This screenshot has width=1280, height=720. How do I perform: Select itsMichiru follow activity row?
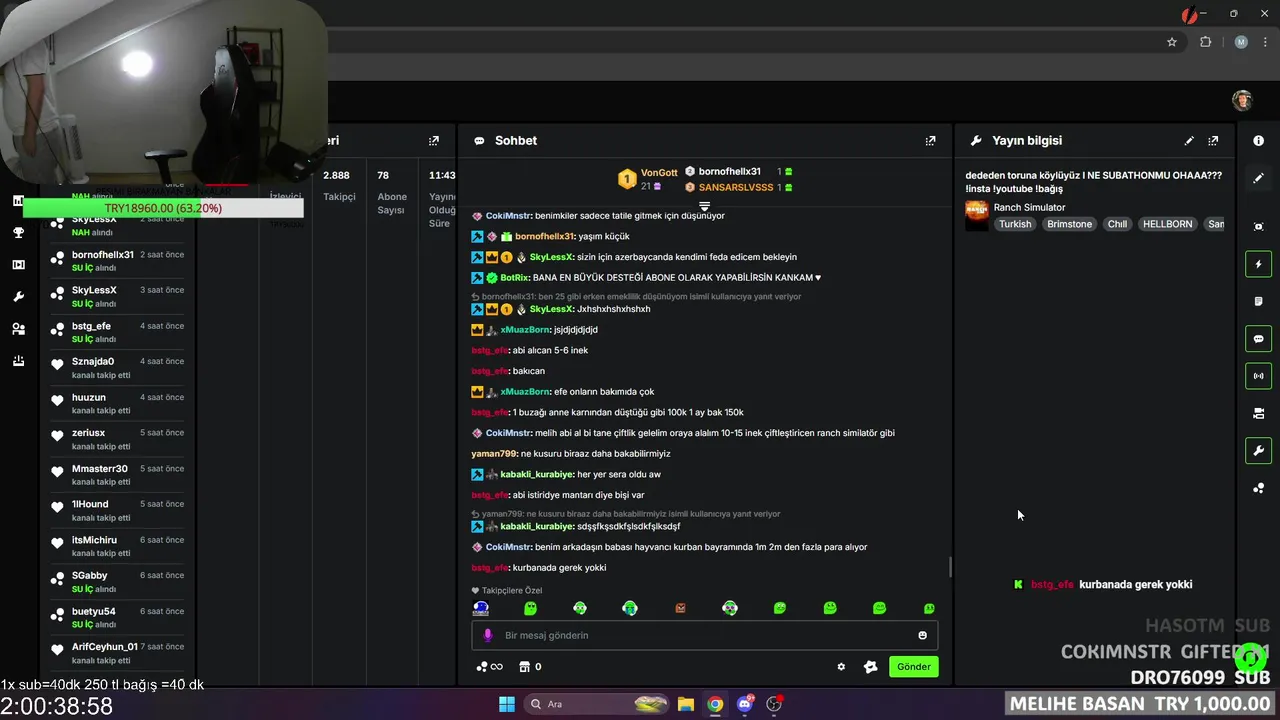click(x=118, y=546)
